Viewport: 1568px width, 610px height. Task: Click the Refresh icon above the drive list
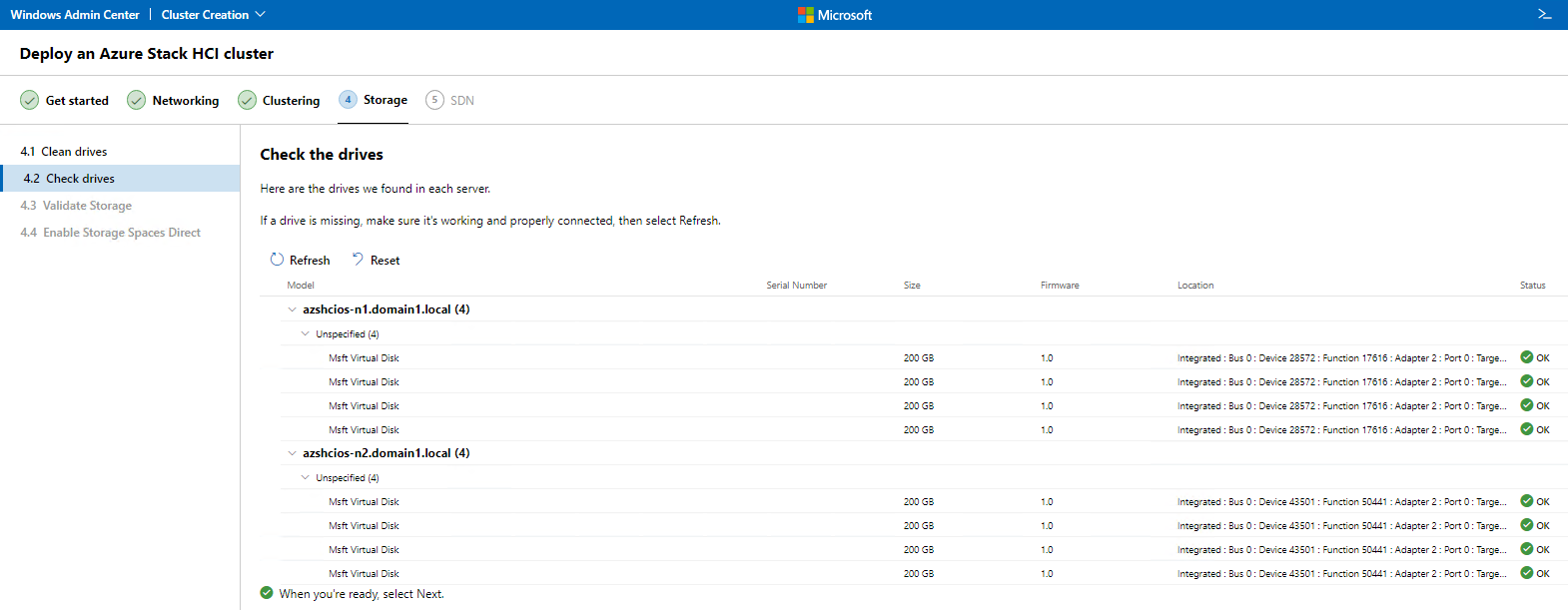277,260
